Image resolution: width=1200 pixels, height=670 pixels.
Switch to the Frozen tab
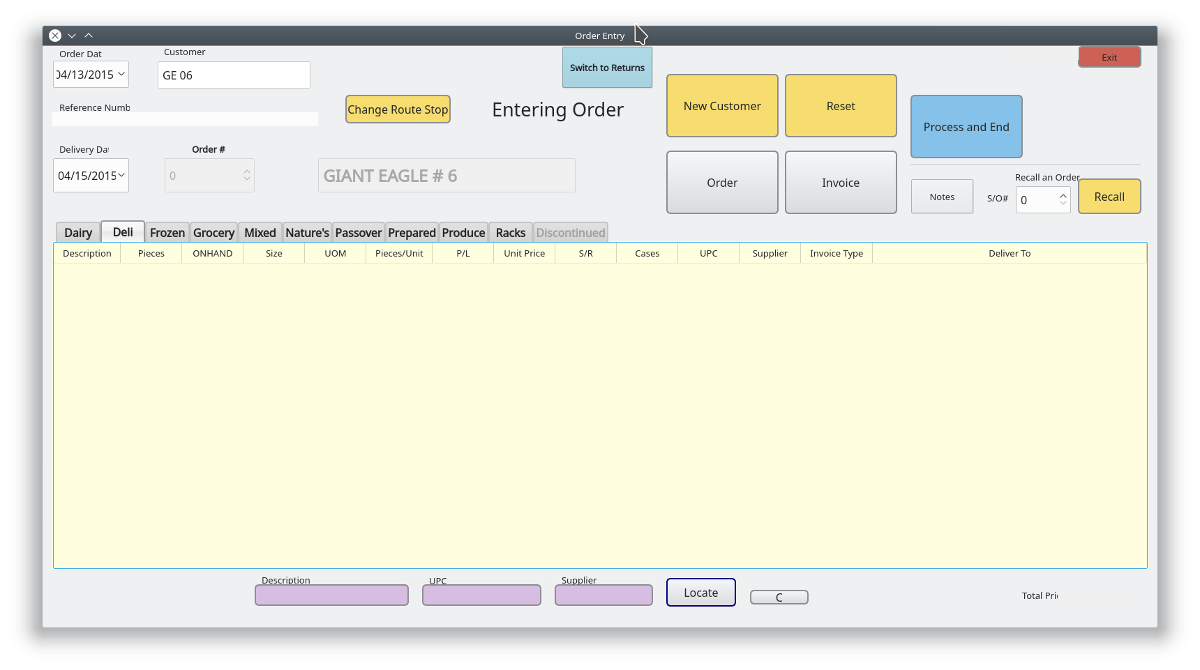[167, 232]
